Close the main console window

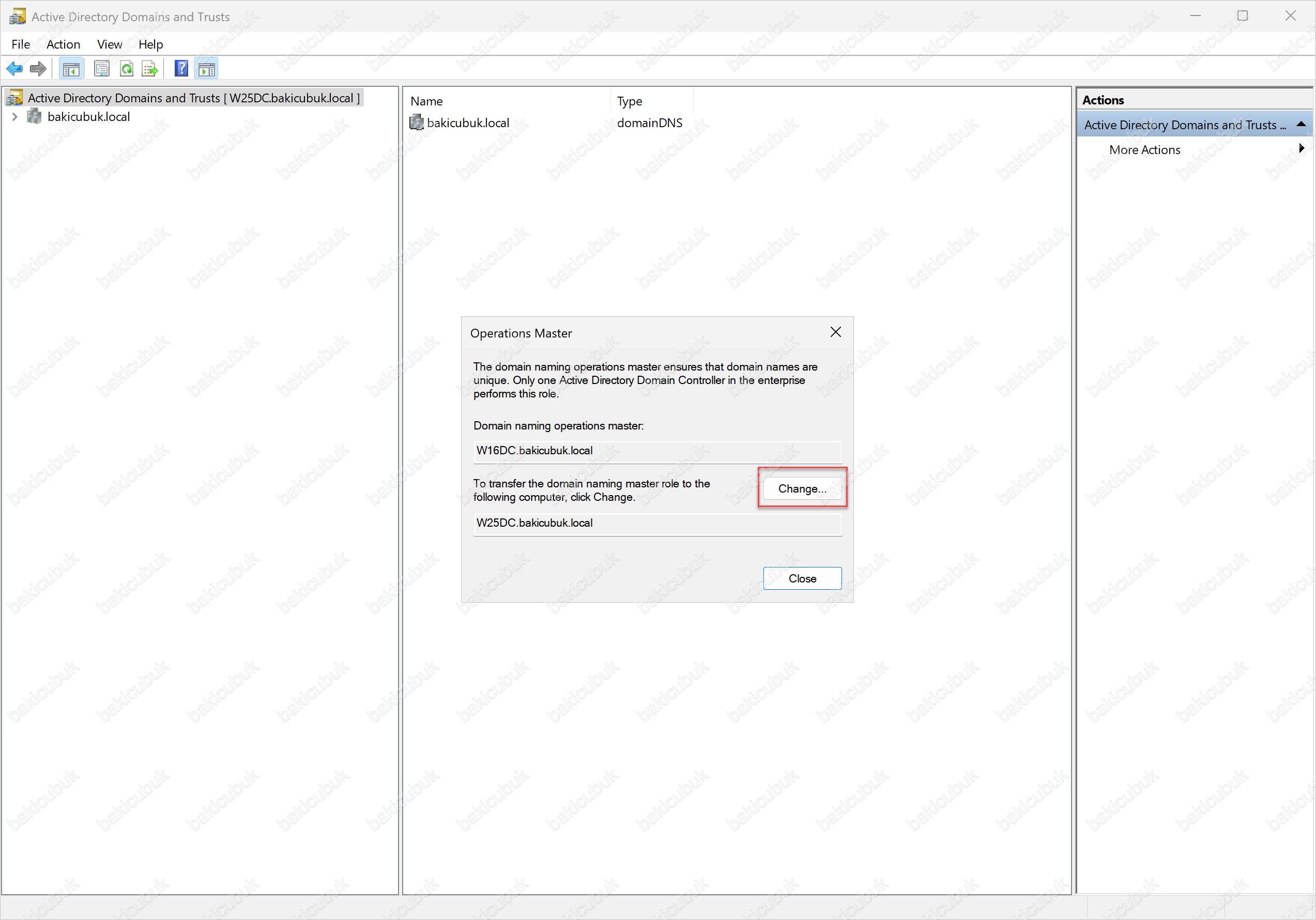(x=1290, y=16)
